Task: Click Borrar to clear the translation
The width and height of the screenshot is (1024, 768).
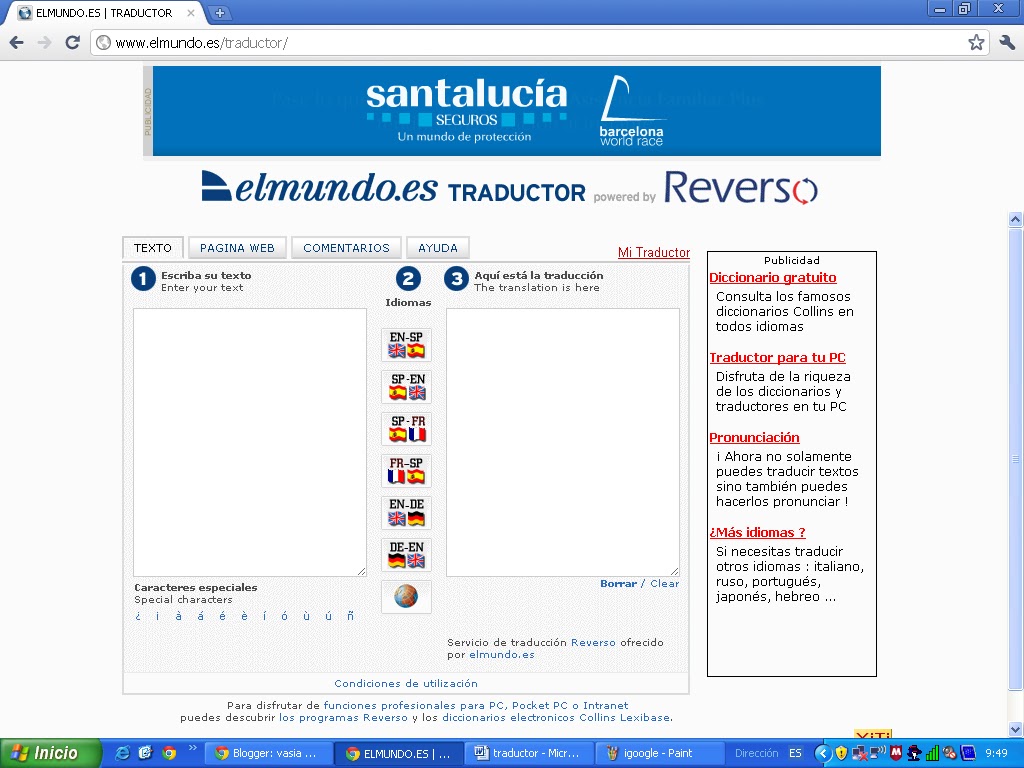Action: coord(618,584)
